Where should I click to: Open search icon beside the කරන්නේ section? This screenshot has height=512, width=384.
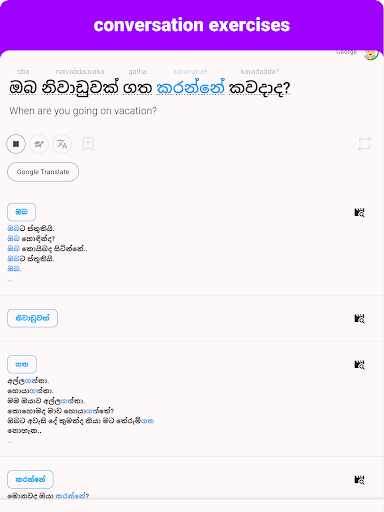click(x=359, y=480)
